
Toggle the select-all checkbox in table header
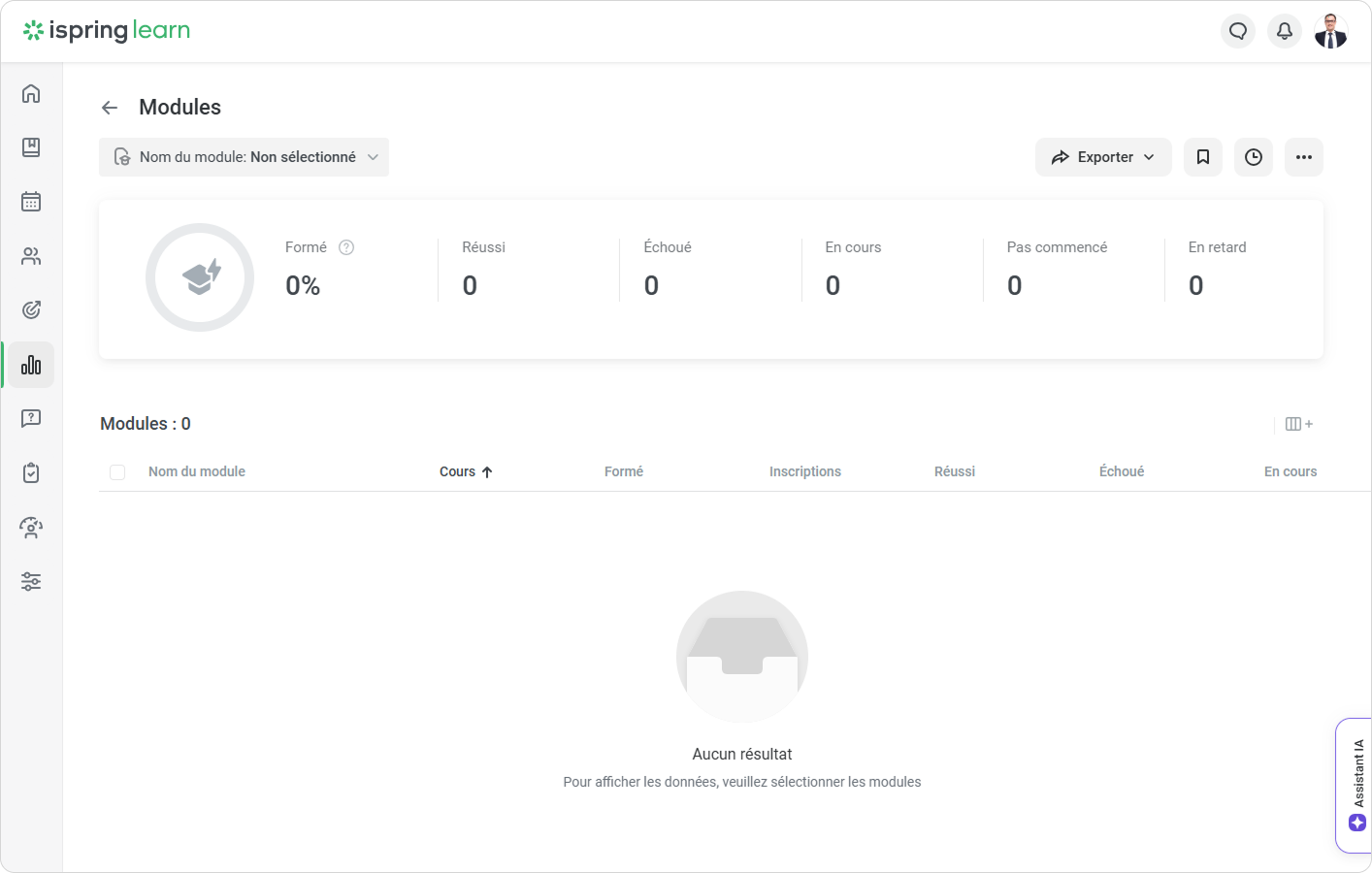coord(117,472)
